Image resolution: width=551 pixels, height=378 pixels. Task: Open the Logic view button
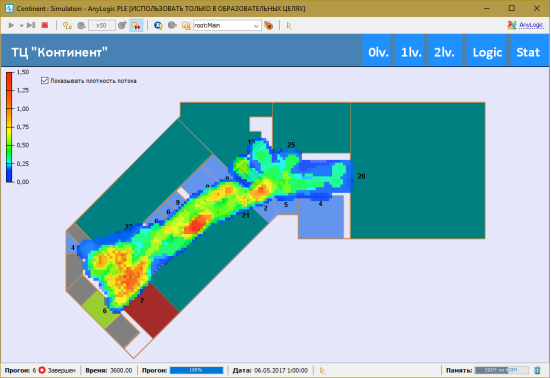pos(487,52)
